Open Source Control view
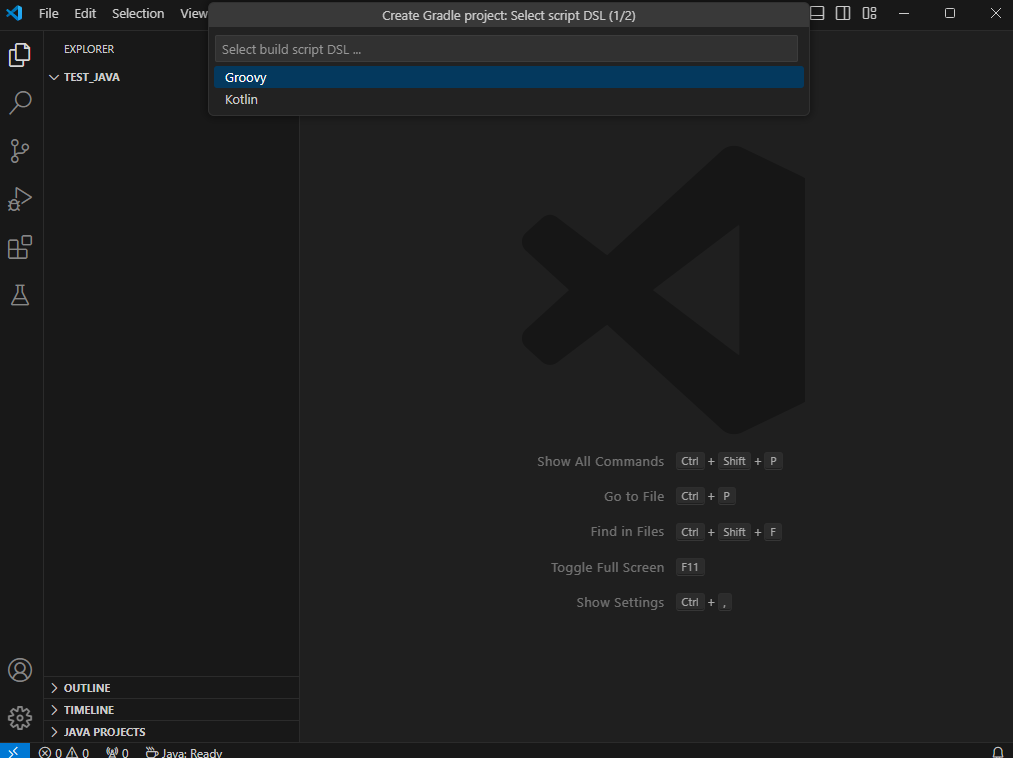 (x=20, y=151)
